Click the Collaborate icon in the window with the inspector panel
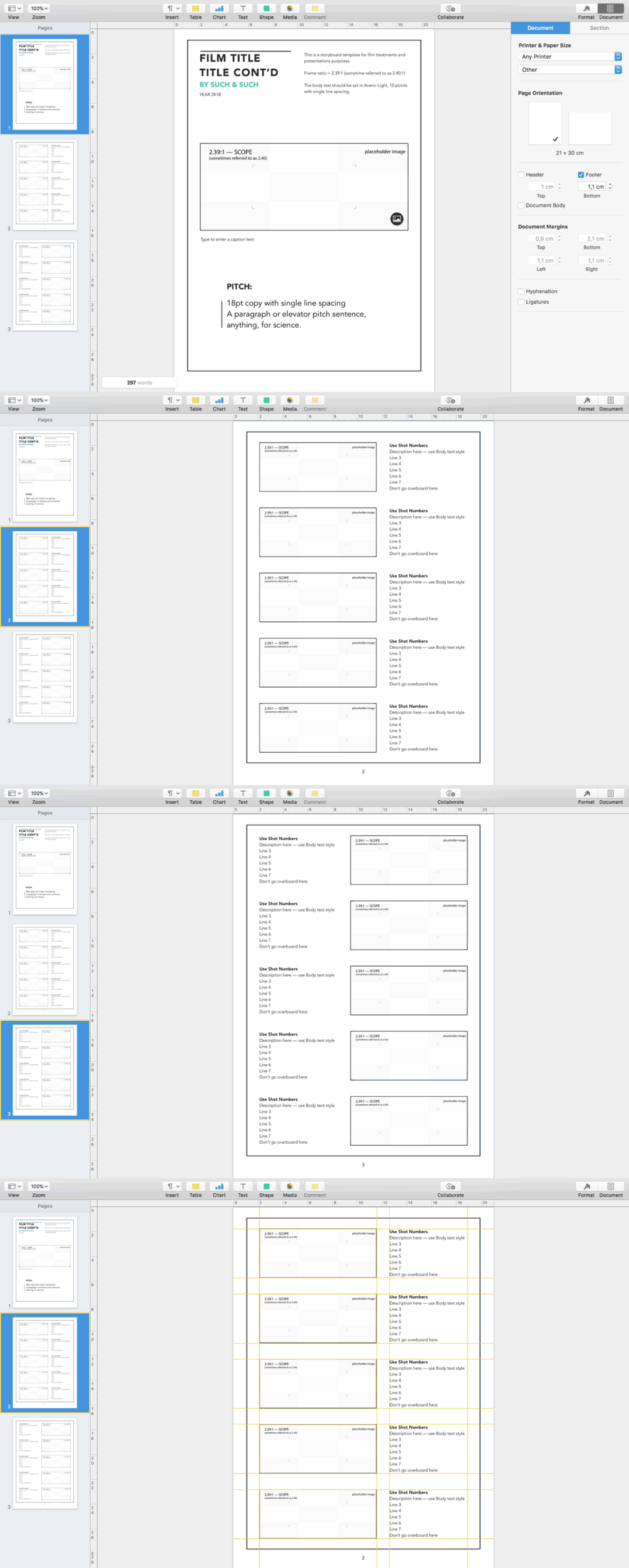The image size is (629, 1568). point(450,9)
